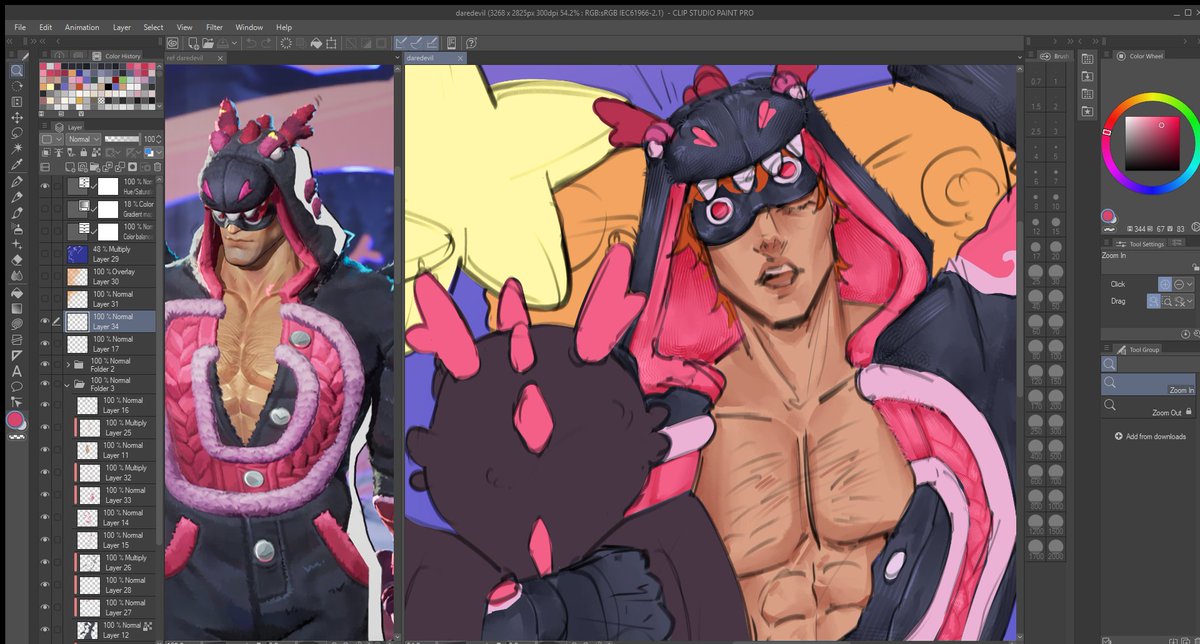Select the Move layer tool
The image size is (1200, 644).
click(x=17, y=117)
